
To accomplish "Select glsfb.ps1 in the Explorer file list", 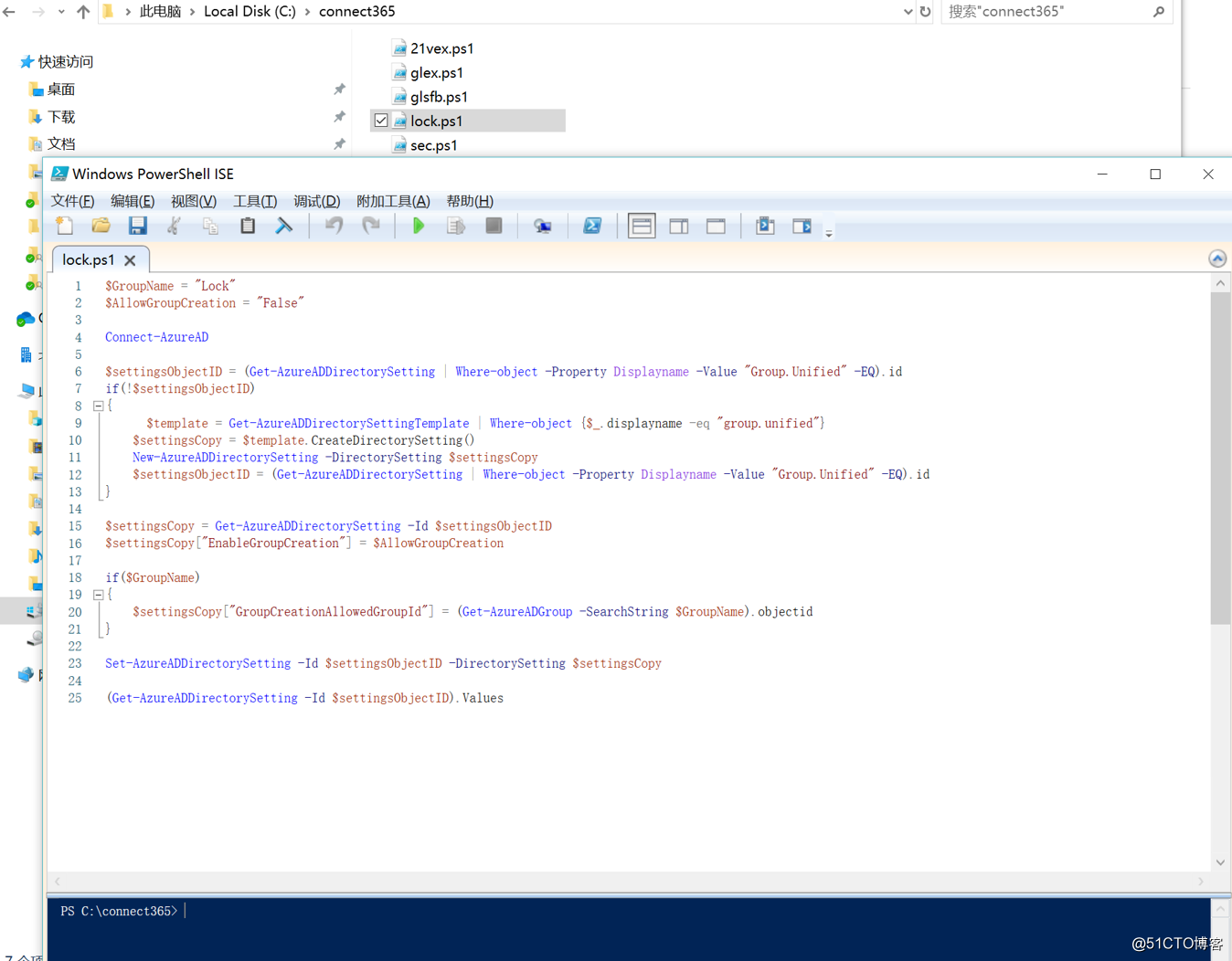I will click(x=439, y=97).
